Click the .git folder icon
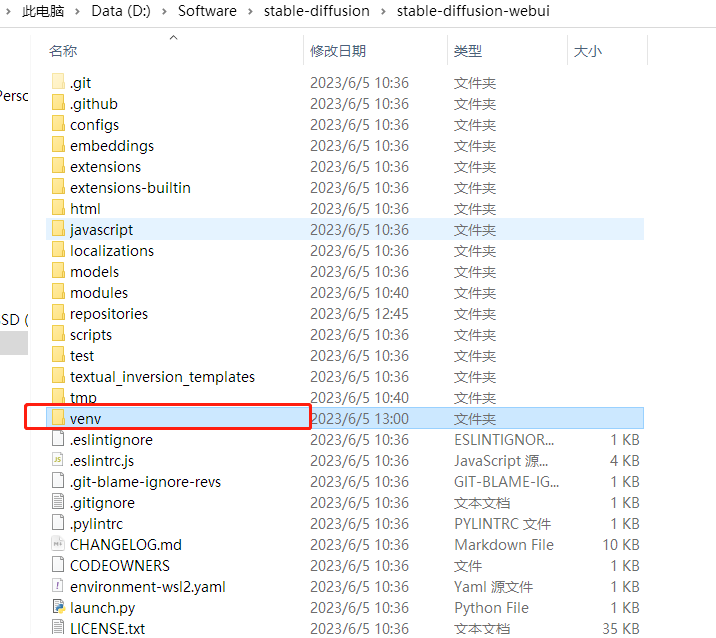716x638 pixels. point(58,82)
